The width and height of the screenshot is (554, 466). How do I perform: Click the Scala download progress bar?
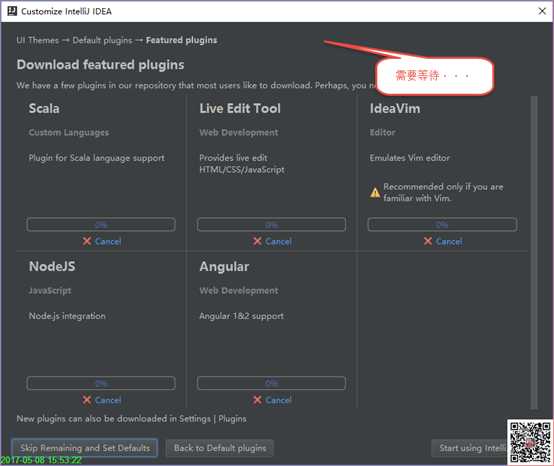coord(101,225)
